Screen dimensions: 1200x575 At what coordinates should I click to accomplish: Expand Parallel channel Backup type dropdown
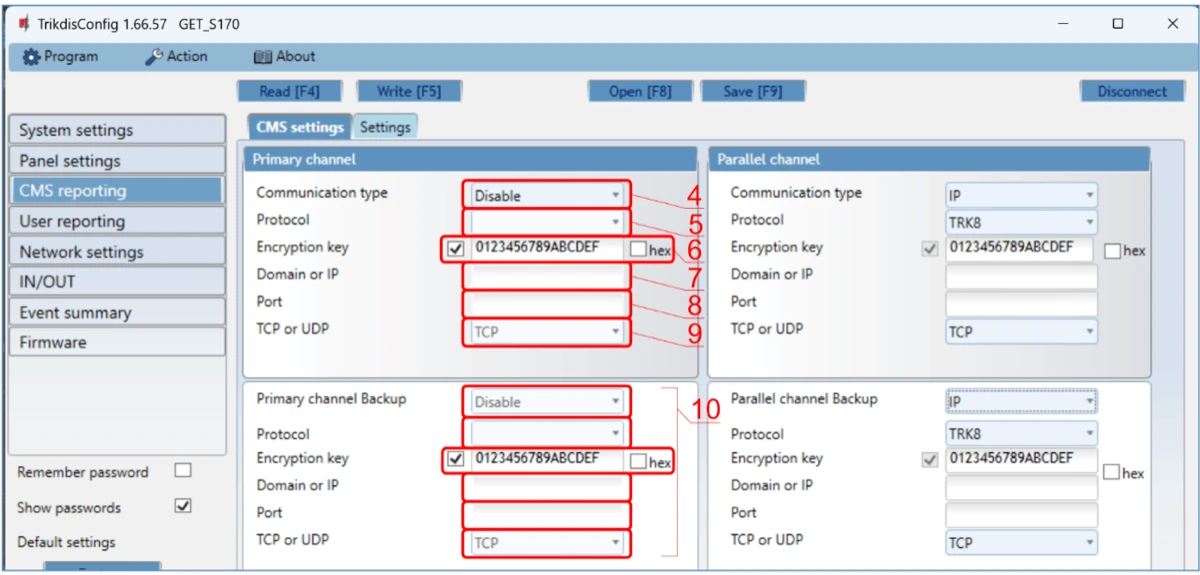click(x=1020, y=402)
